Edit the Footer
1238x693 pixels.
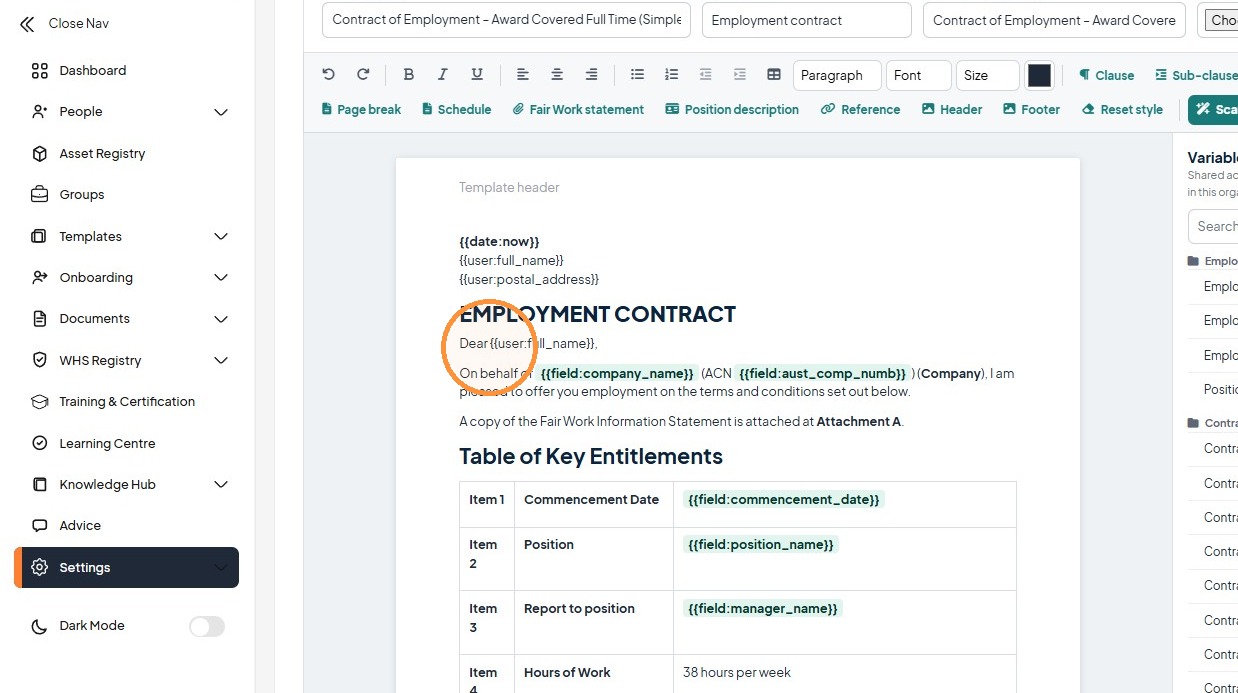click(1031, 110)
